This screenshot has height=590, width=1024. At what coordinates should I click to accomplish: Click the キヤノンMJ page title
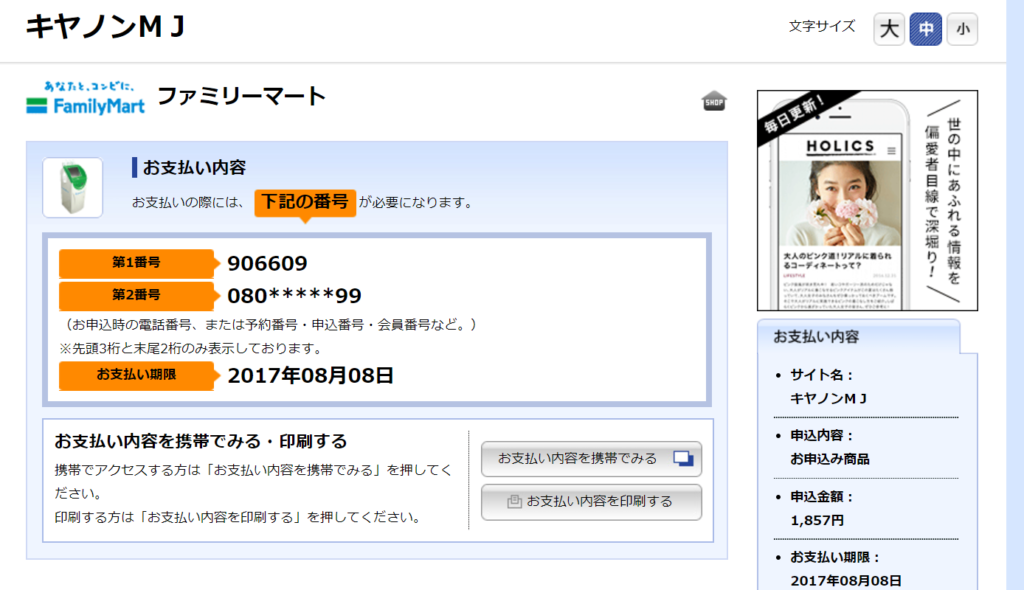click(x=106, y=27)
